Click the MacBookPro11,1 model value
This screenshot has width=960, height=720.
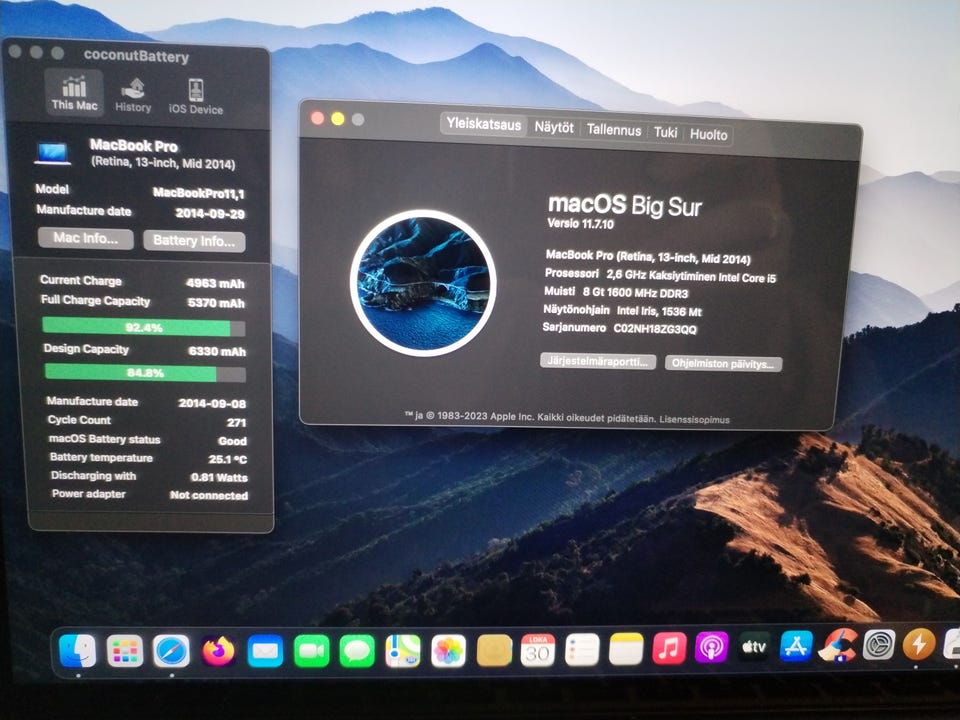point(198,193)
